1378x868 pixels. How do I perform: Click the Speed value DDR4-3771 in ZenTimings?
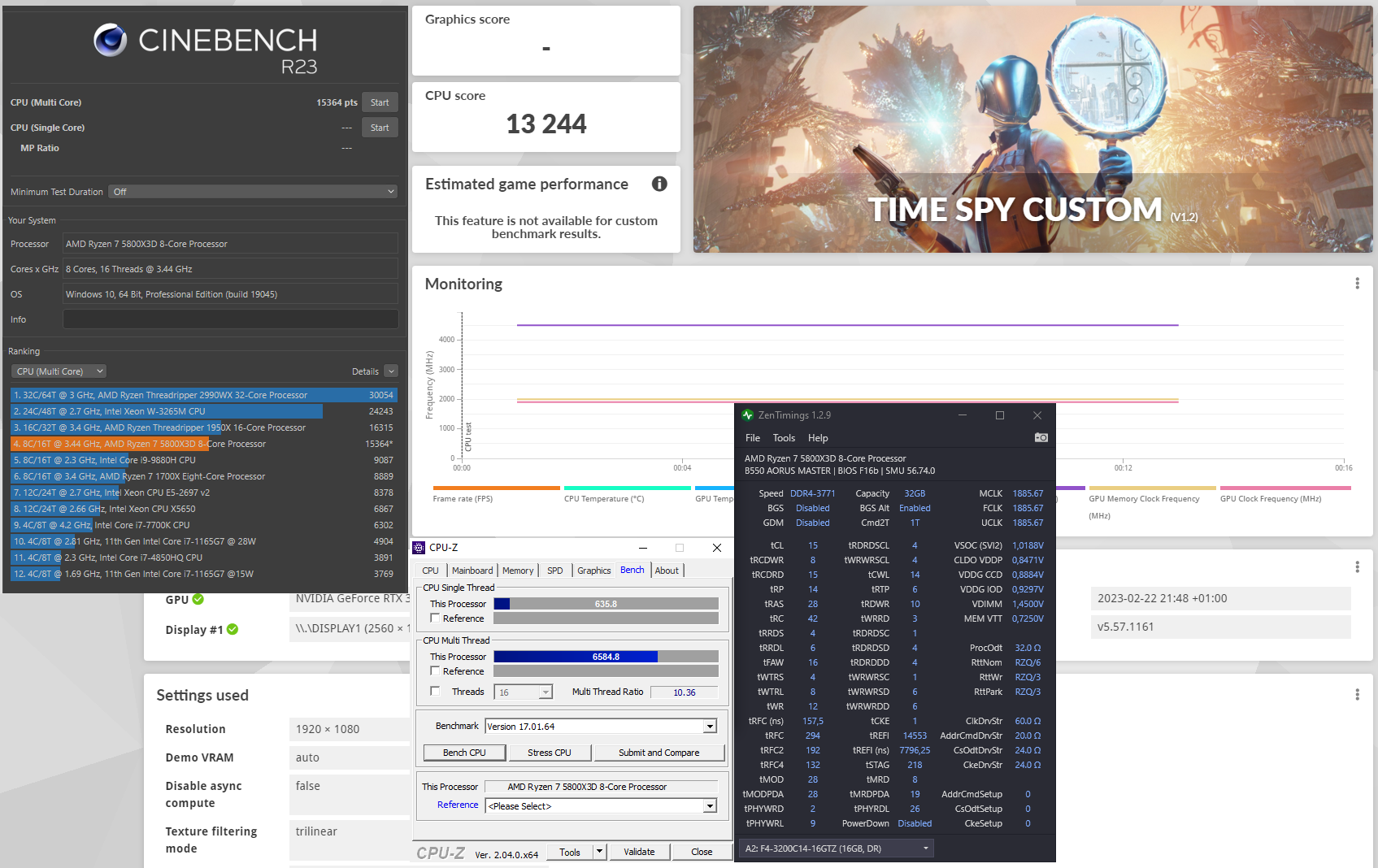[812, 493]
